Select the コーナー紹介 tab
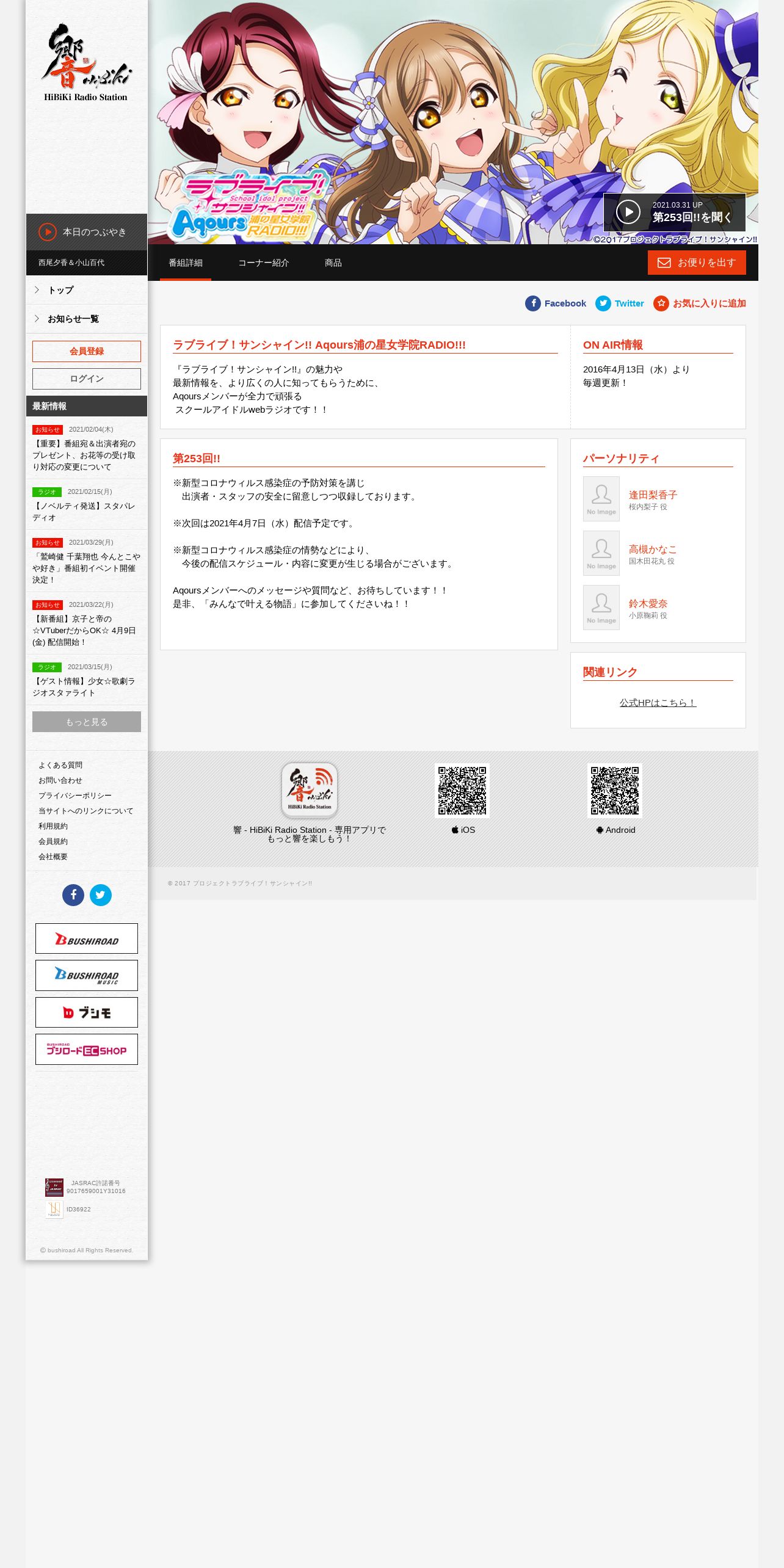 pos(264,263)
